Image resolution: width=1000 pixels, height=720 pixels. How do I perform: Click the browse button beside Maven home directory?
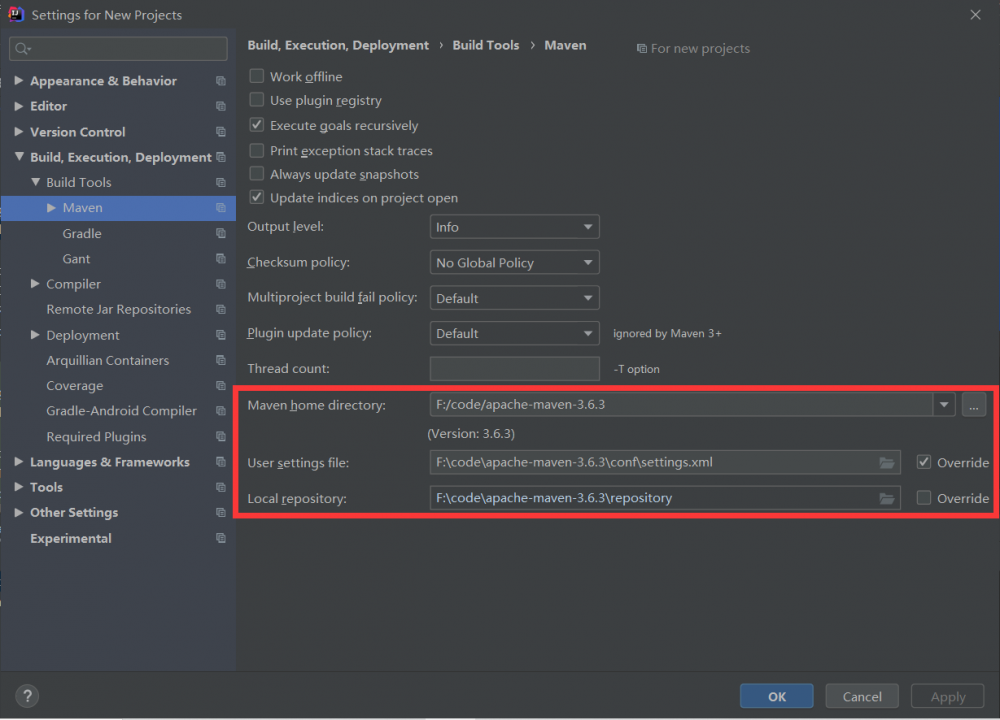pos(974,405)
